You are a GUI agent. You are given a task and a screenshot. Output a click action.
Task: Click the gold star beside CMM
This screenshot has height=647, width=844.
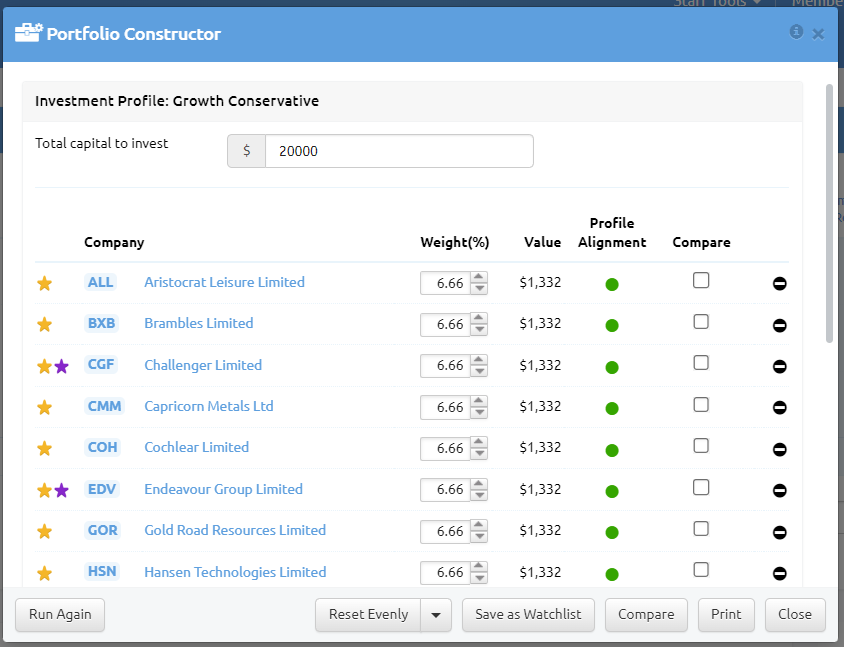(x=44, y=407)
